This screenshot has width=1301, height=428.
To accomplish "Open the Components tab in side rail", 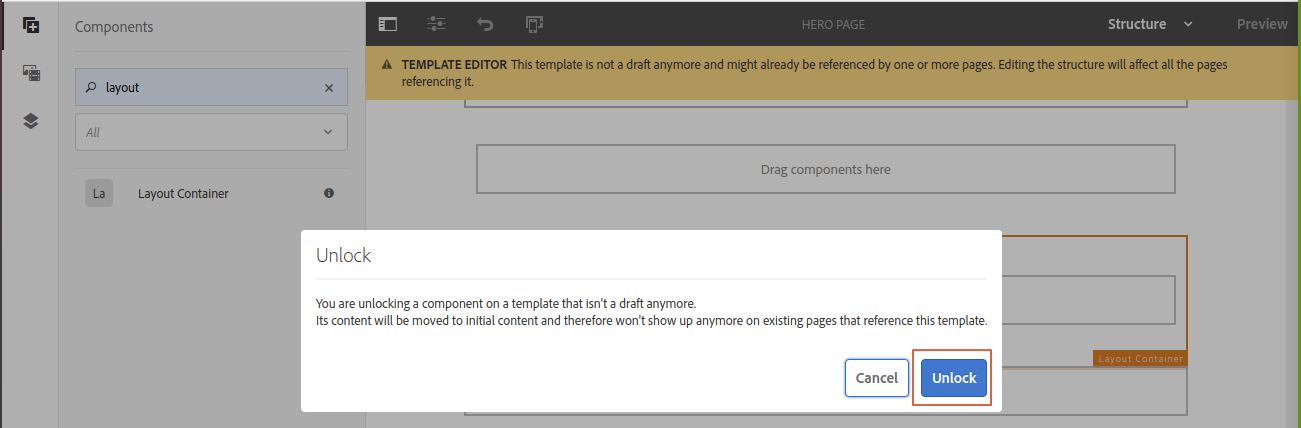I will tap(30, 25).
